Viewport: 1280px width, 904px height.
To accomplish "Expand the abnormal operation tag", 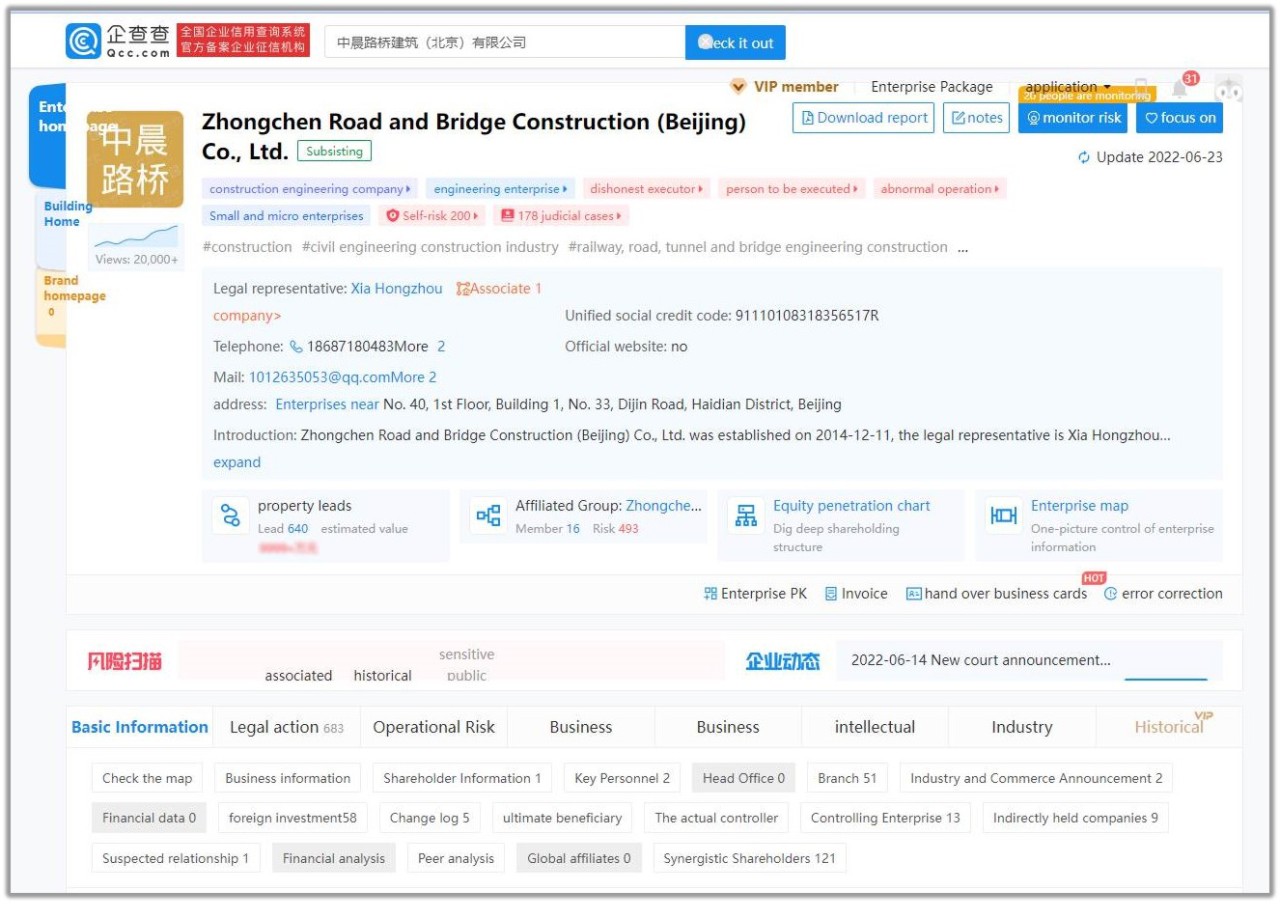I will (940, 189).
